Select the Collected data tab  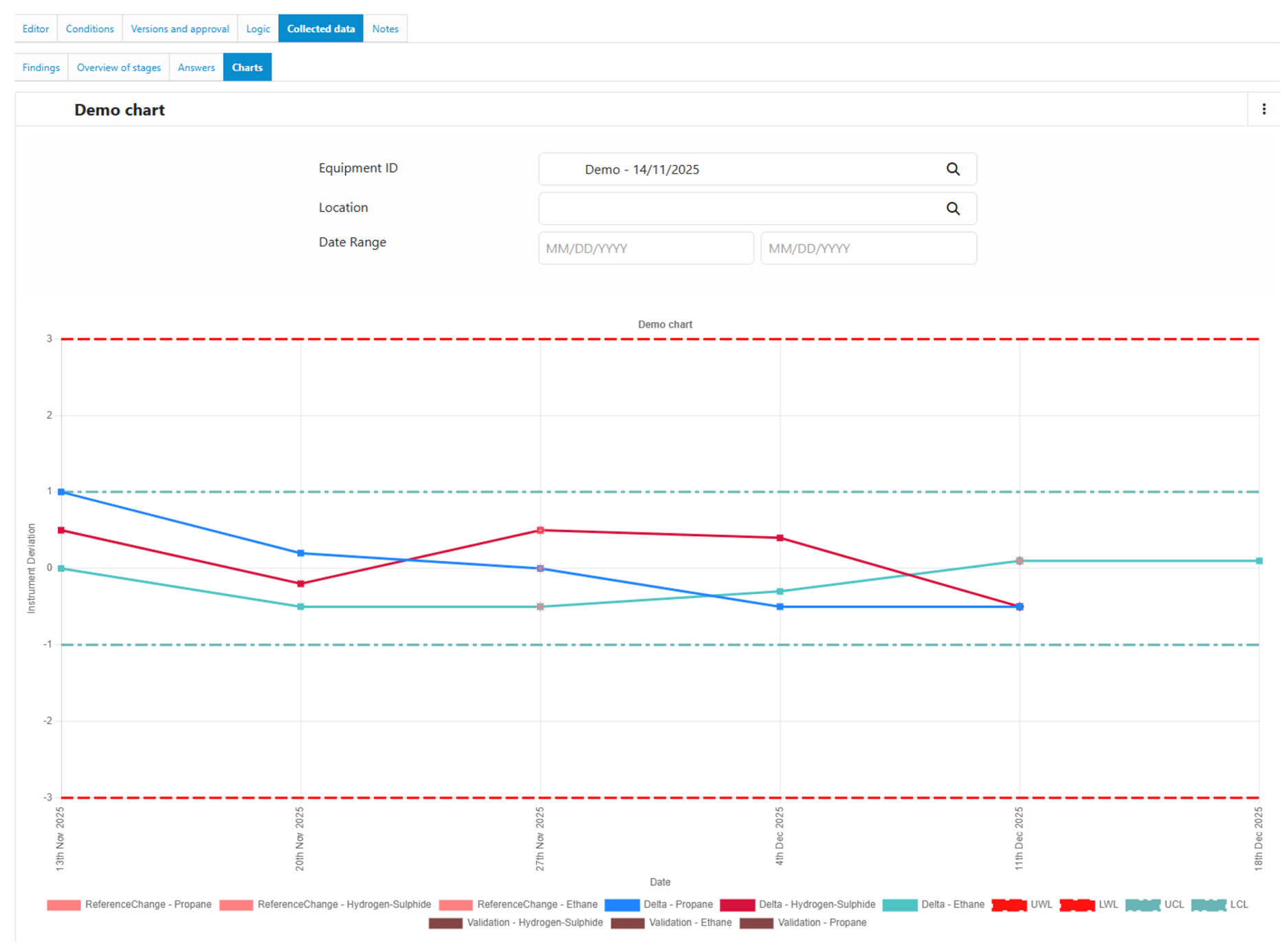click(320, 29)
